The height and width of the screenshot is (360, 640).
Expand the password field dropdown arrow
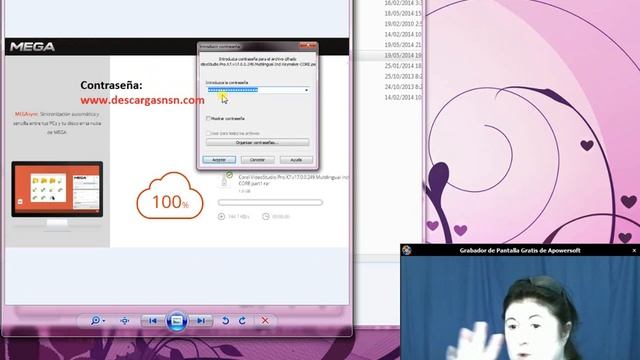pyautogui.click(x=307, y=90)
